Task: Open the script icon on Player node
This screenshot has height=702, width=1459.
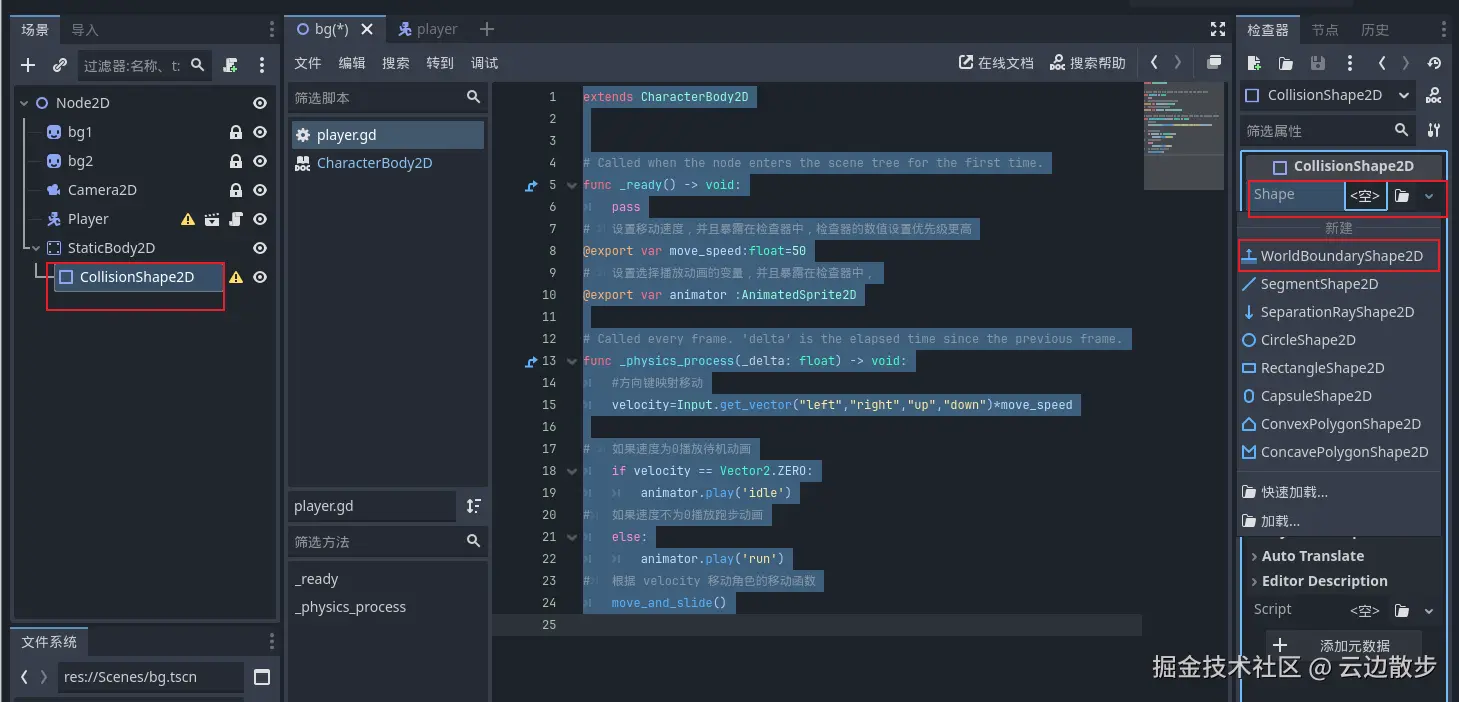Action: point(236,219)
